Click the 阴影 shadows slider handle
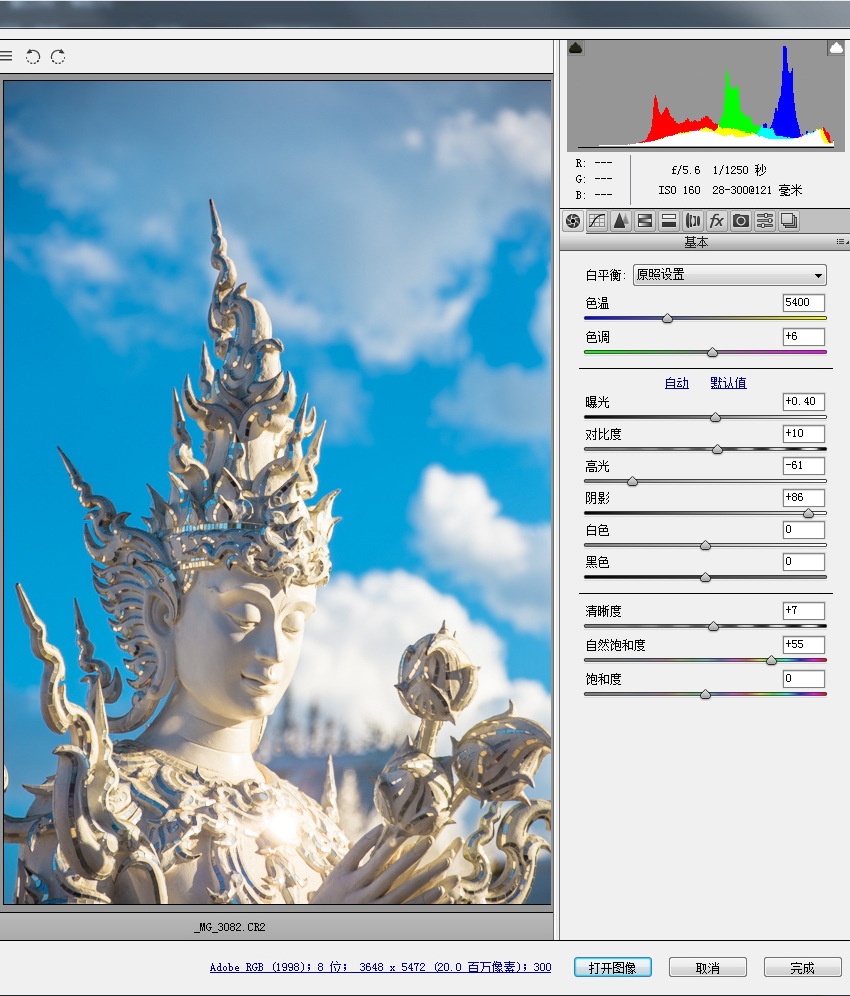This screenshot has width=850, height=996. coord(808,513)
